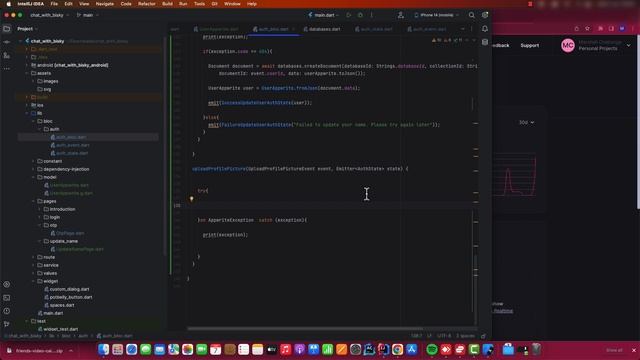The image size is (640, 360).
Task: Open the Services tool window icon
Action: point(7,284)
